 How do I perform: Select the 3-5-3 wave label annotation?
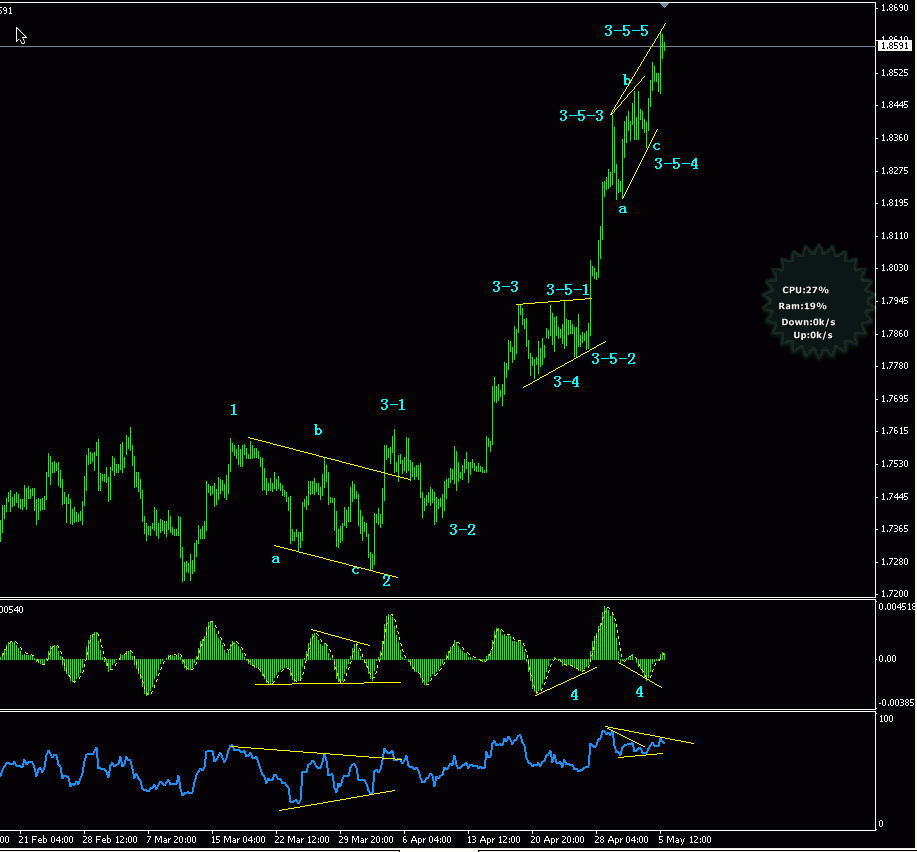click(x=580, y=116)
